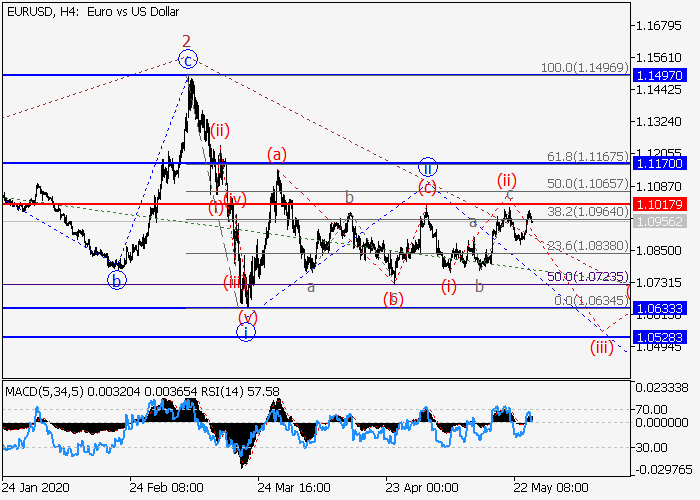Screen dimensions: 700x500
Task: Click the 1.14970 blue price tag
Action: (x=662, y=75)
